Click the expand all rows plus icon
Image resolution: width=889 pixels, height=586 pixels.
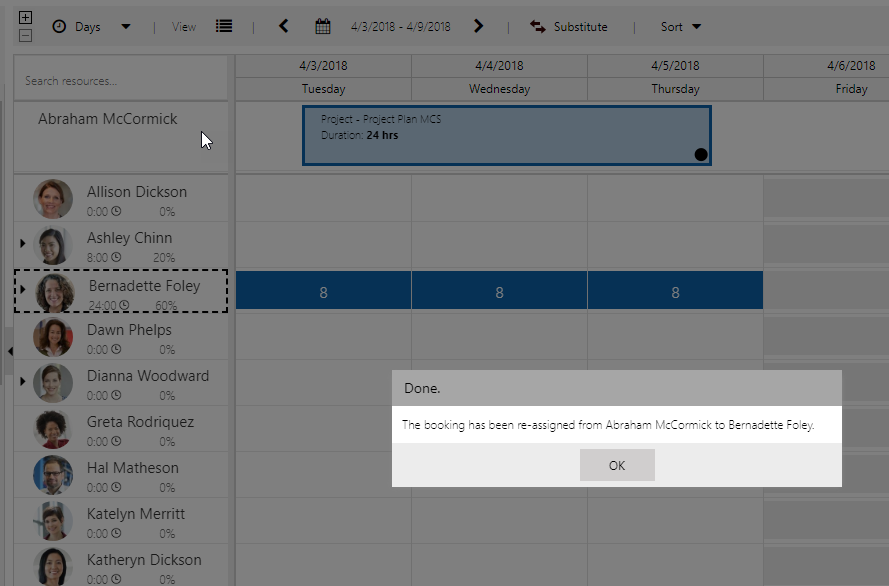[26, 18]
